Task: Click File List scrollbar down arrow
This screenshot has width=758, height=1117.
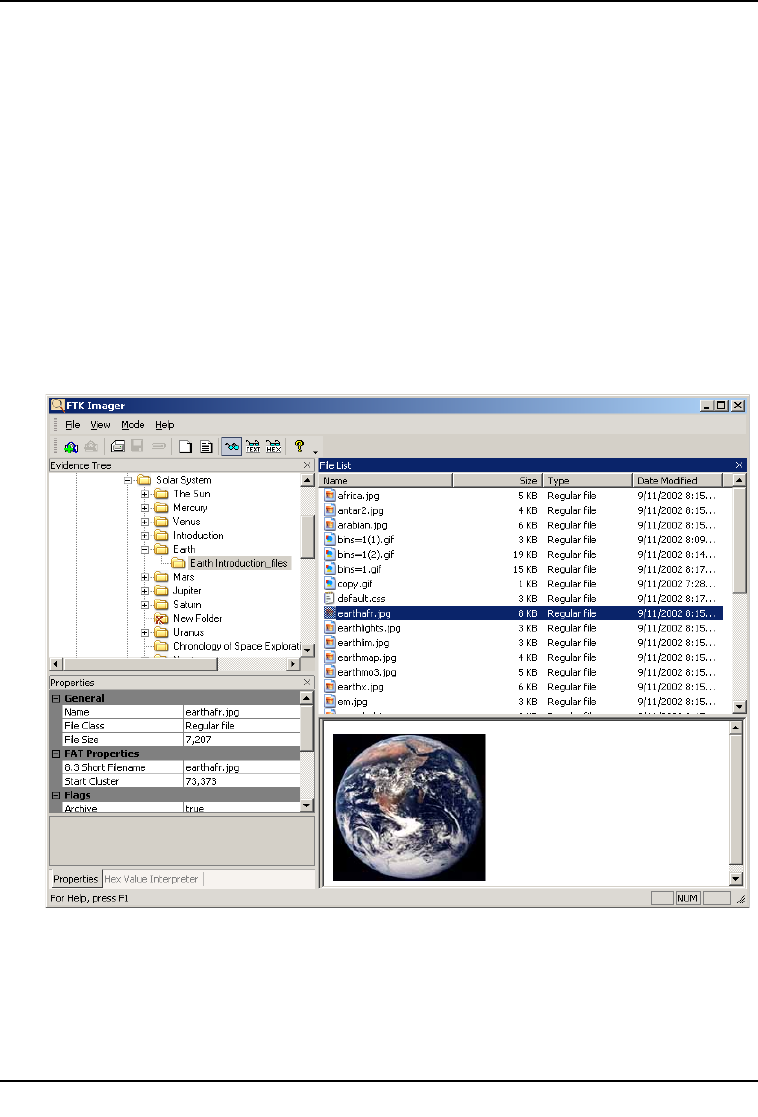Action: coord(739,707)
